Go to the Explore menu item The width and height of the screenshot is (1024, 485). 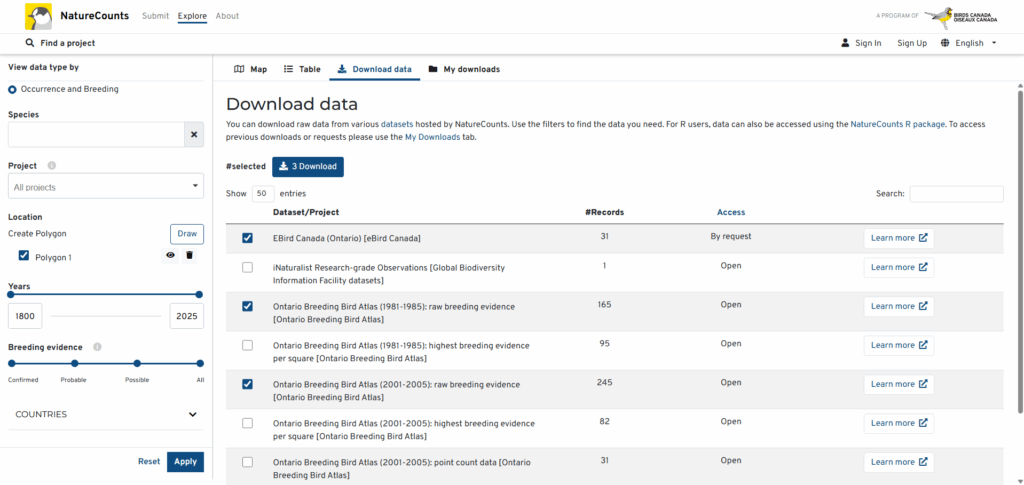click(x=192, y=16)
